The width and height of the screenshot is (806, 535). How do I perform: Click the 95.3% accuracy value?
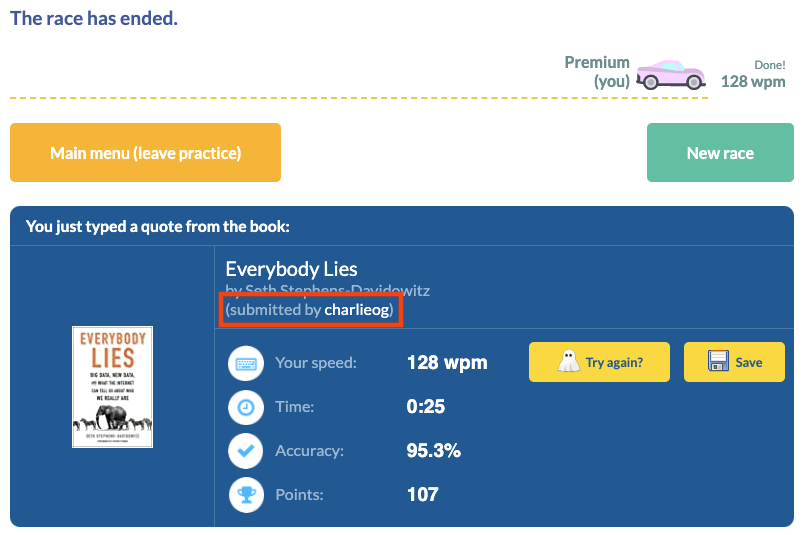click(434, 451)
